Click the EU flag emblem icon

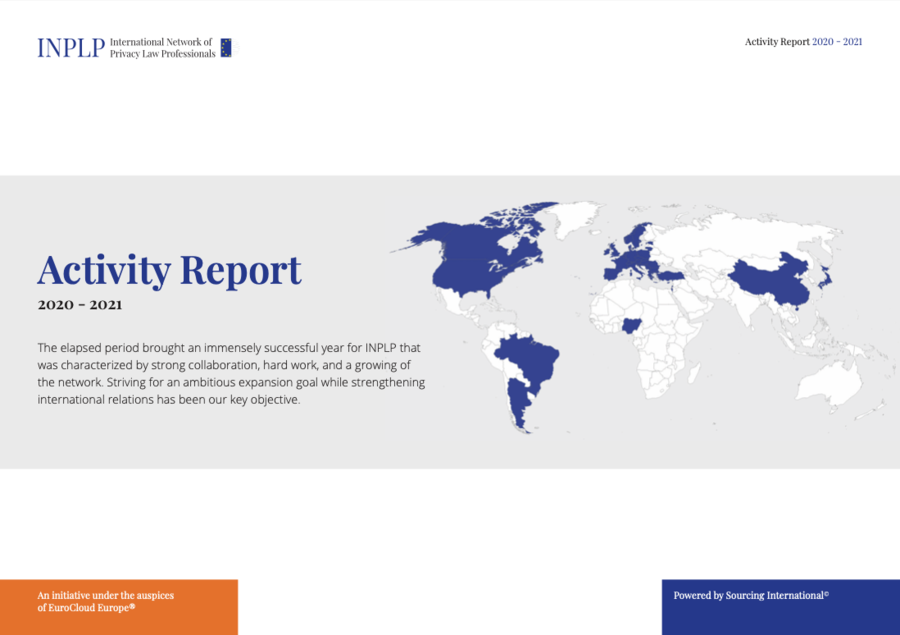[226, 48]
